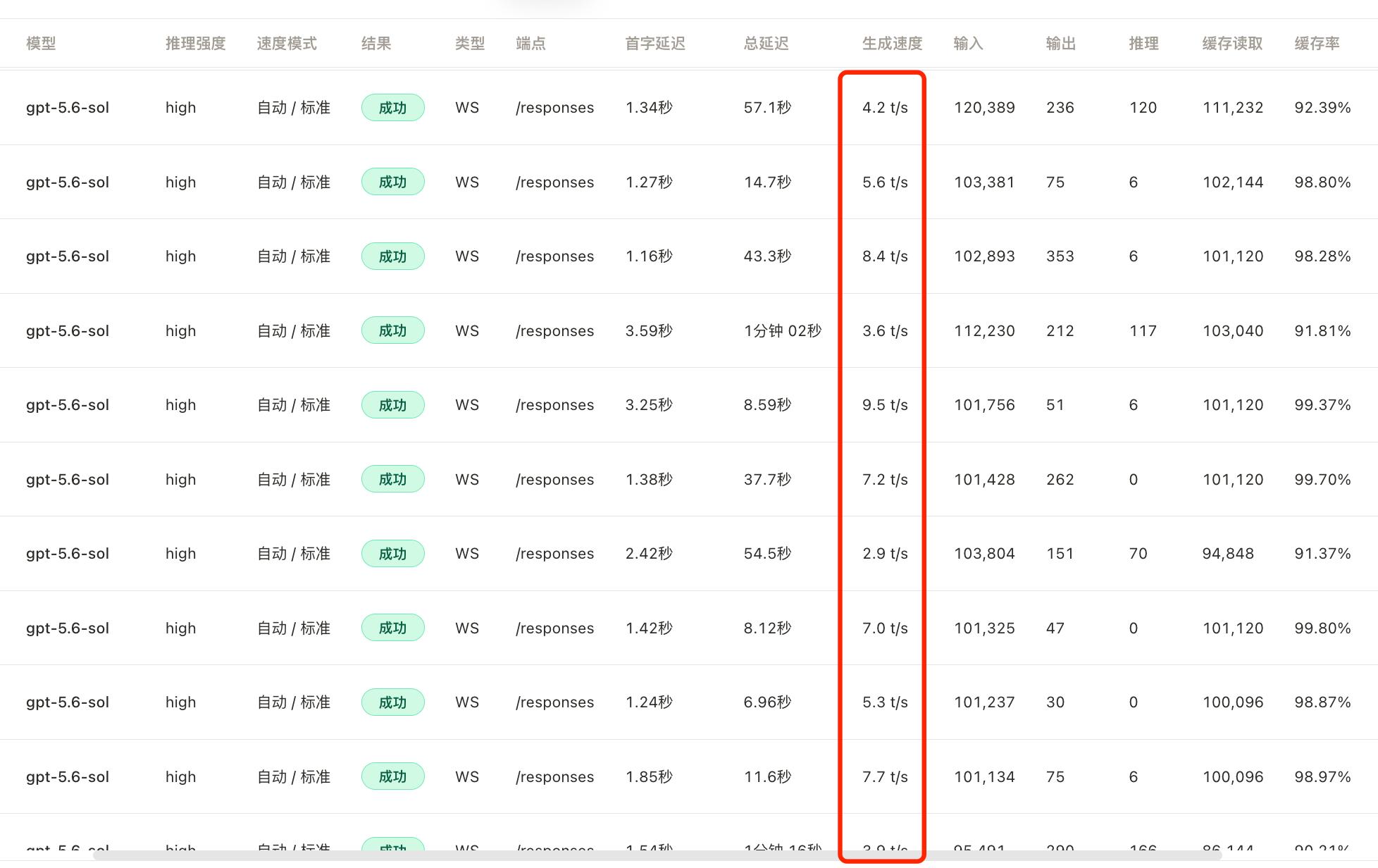Click input token count 102,893

point(985,256)
